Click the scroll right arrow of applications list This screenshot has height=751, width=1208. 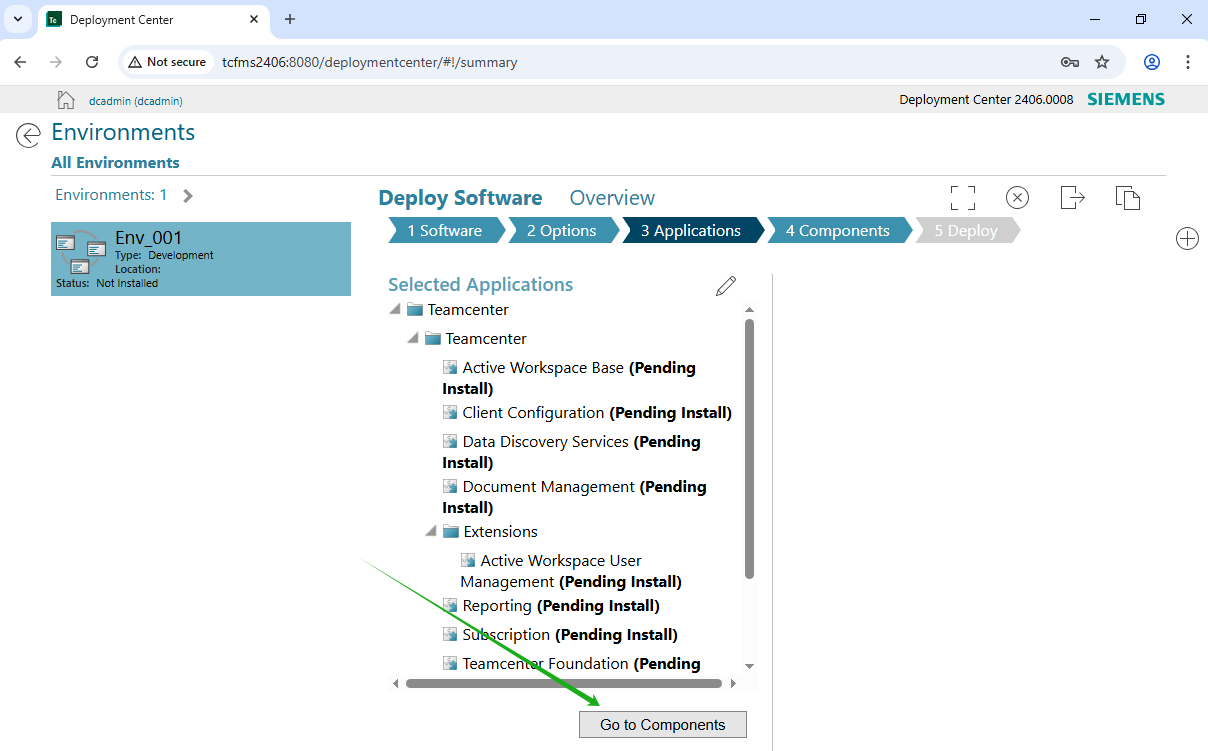click(x=733, y=683)
